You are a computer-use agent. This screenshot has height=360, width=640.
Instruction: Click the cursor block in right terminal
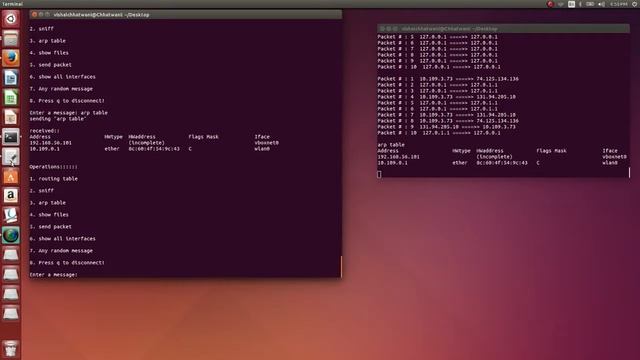[379, 174]
